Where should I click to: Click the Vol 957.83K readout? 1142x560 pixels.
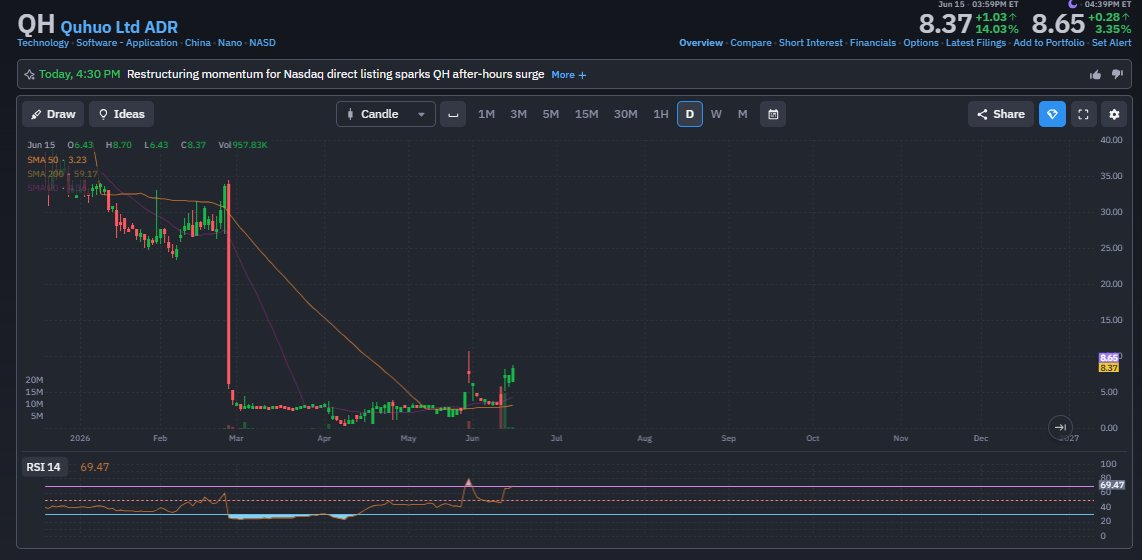[243, 145]
